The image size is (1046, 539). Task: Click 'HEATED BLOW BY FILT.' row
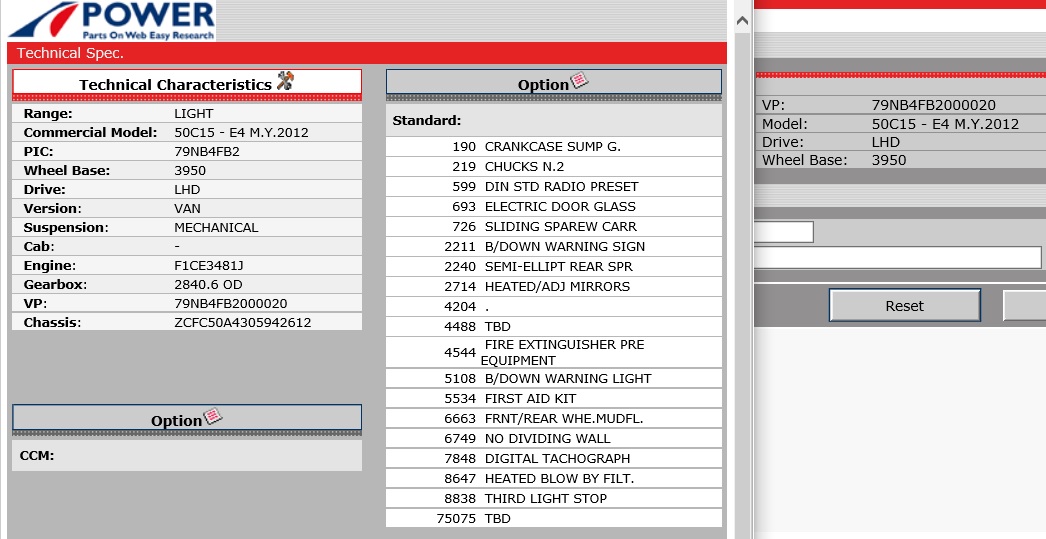(x=554, y=478)
